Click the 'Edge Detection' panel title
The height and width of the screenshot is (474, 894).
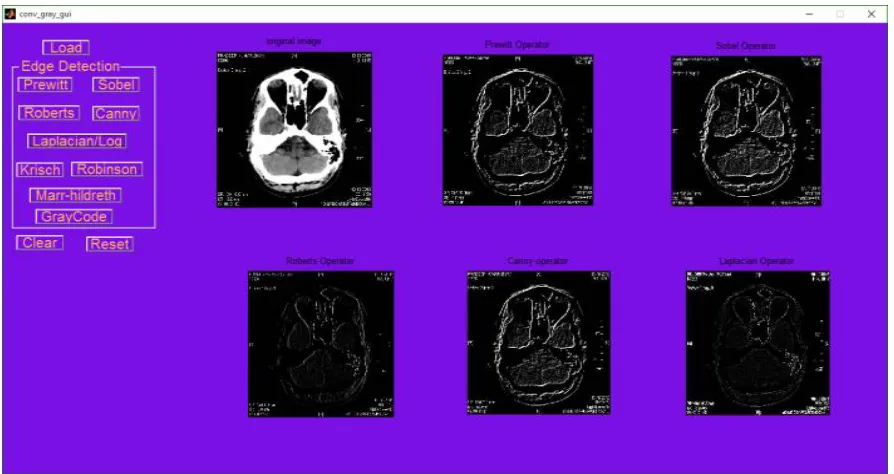[x=70, y=66]
